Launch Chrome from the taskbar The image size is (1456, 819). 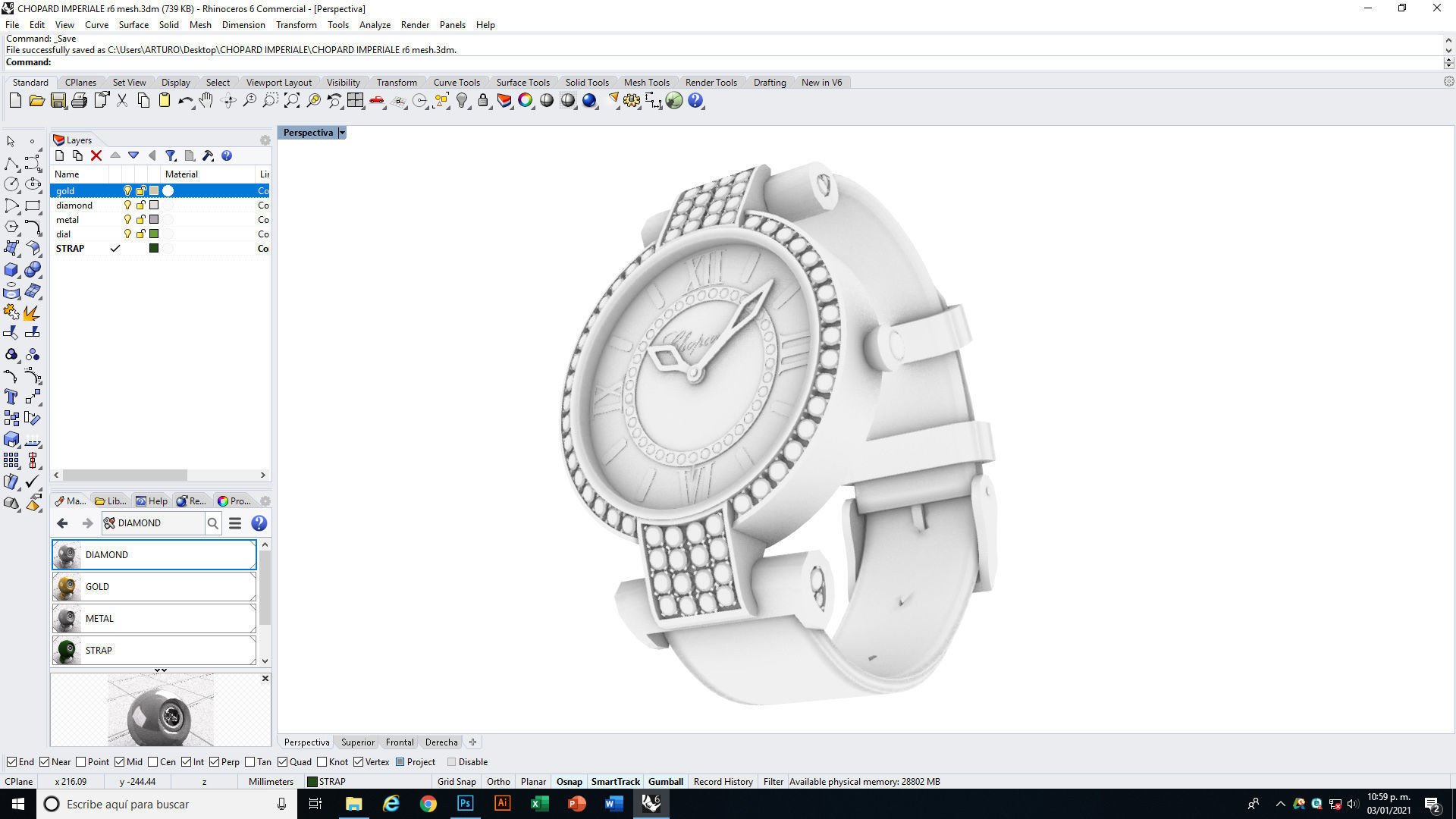tap(428, 804)
